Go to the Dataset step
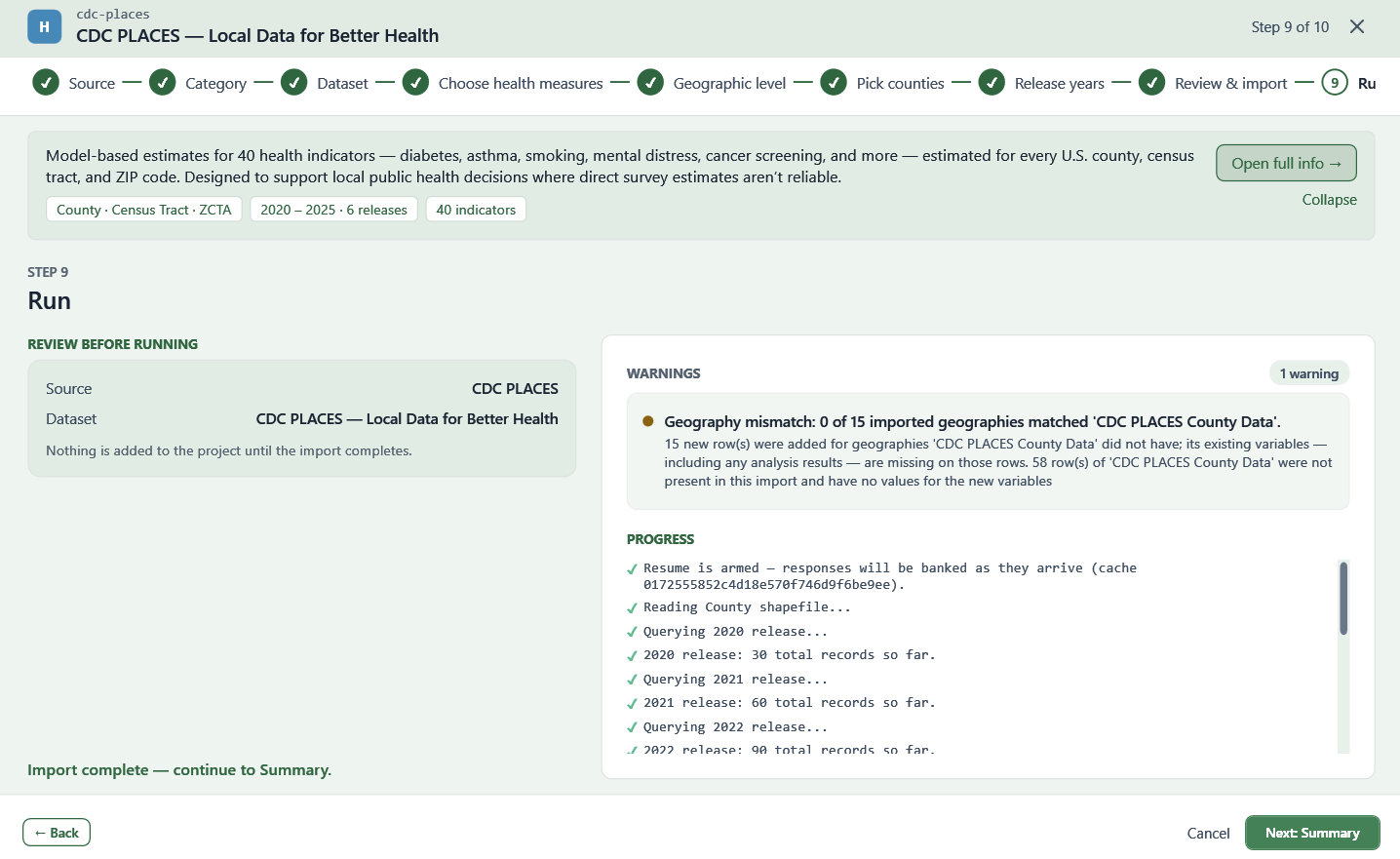1400x859 pixels. point(342,84)
